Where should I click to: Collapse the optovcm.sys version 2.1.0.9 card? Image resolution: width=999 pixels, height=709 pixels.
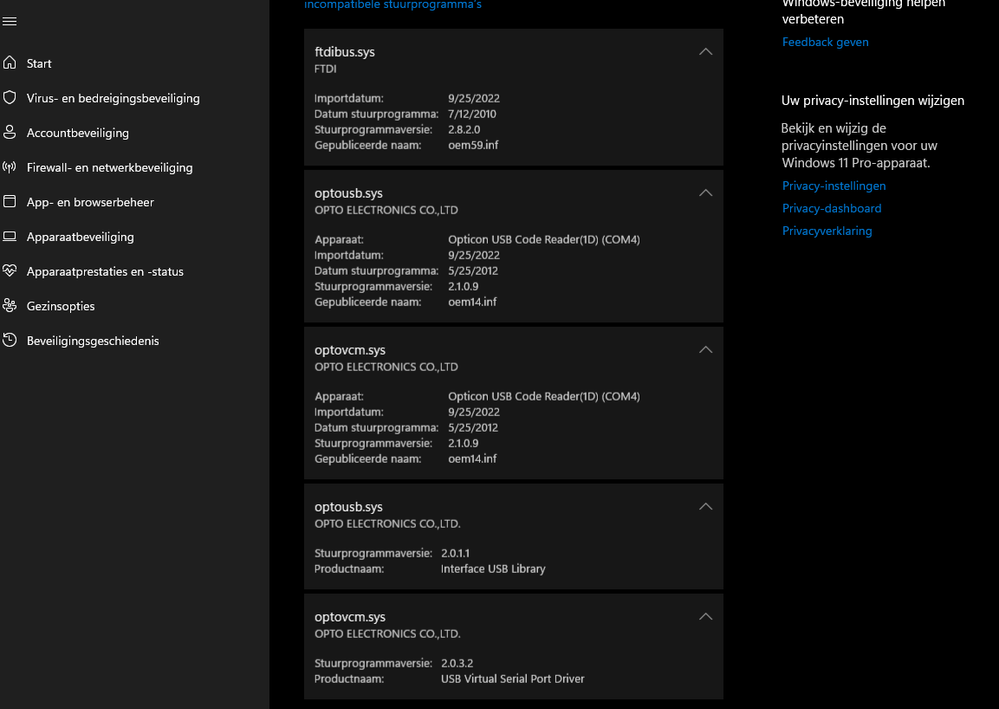[705, 350]
